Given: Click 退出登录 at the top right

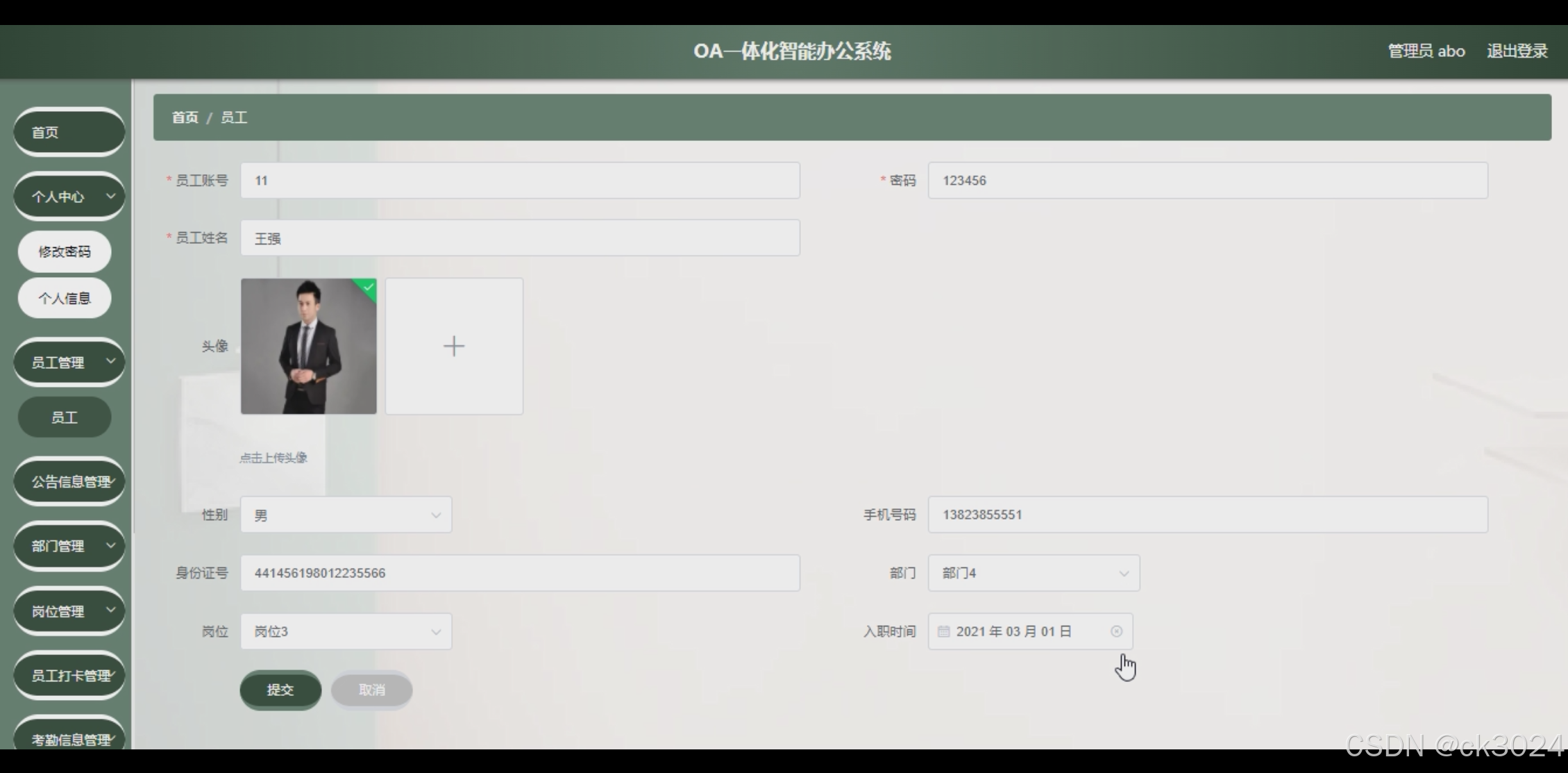Looking at the screenshot, I should click(x=1516, y=50).
